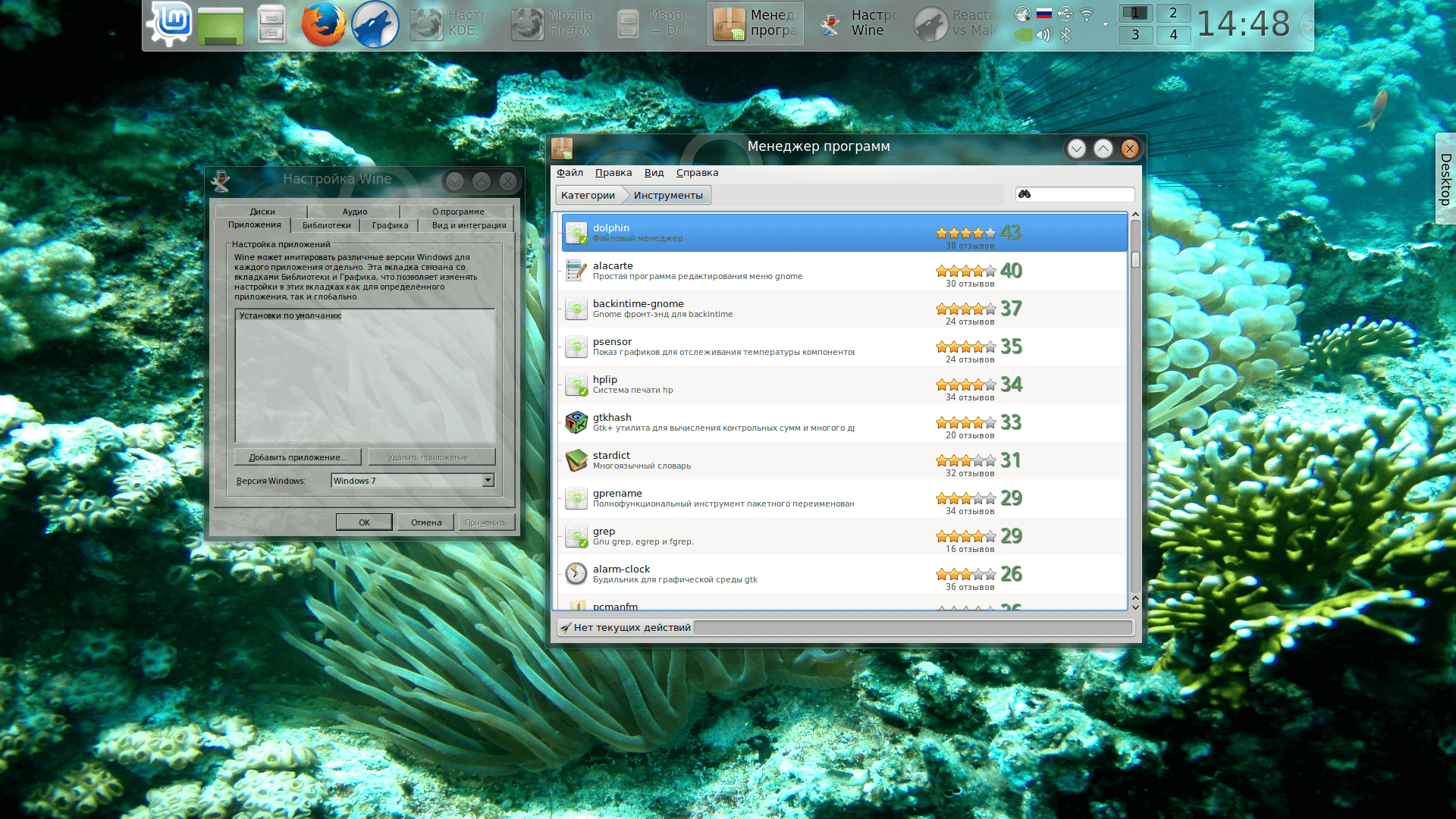Viewport: 1456px width, 819px height.
Task: Click the Wi-Fi network tray icon
Action: tap(1087, 14)
